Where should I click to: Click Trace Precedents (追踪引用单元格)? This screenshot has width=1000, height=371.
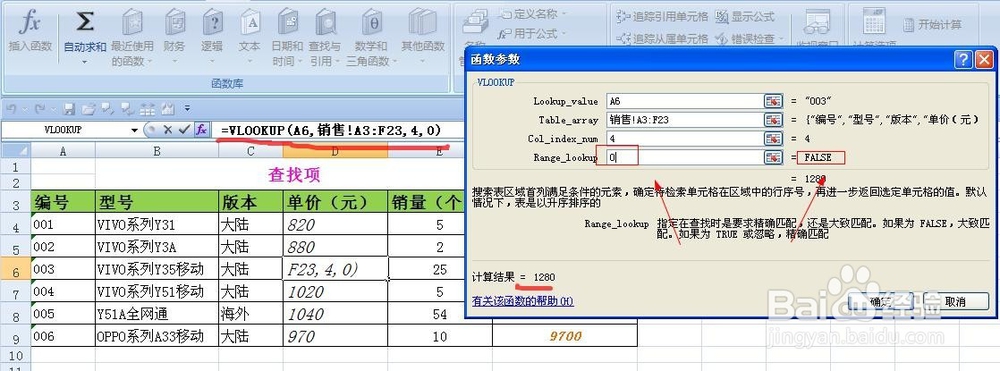point(663,17)
